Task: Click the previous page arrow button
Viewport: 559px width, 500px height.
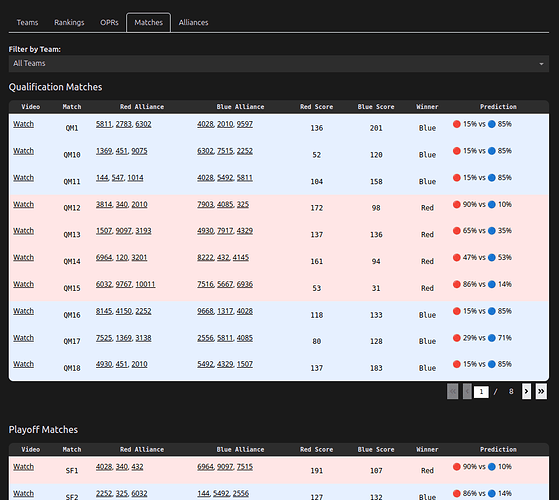Action: 467,392
